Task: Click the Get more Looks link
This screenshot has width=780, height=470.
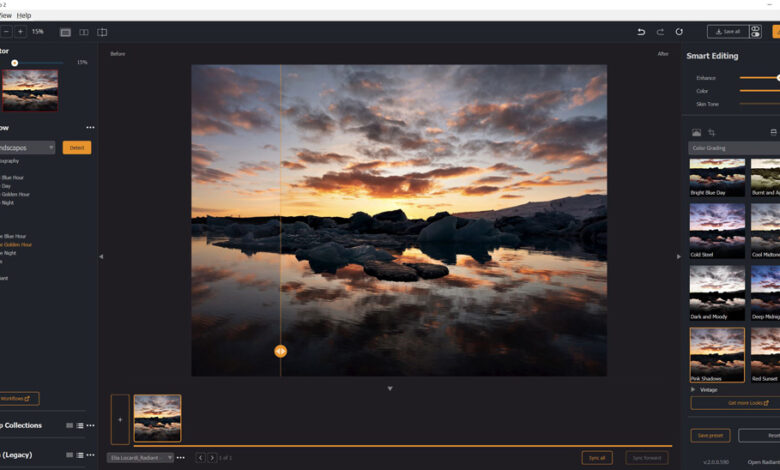Action: [736, 403]
